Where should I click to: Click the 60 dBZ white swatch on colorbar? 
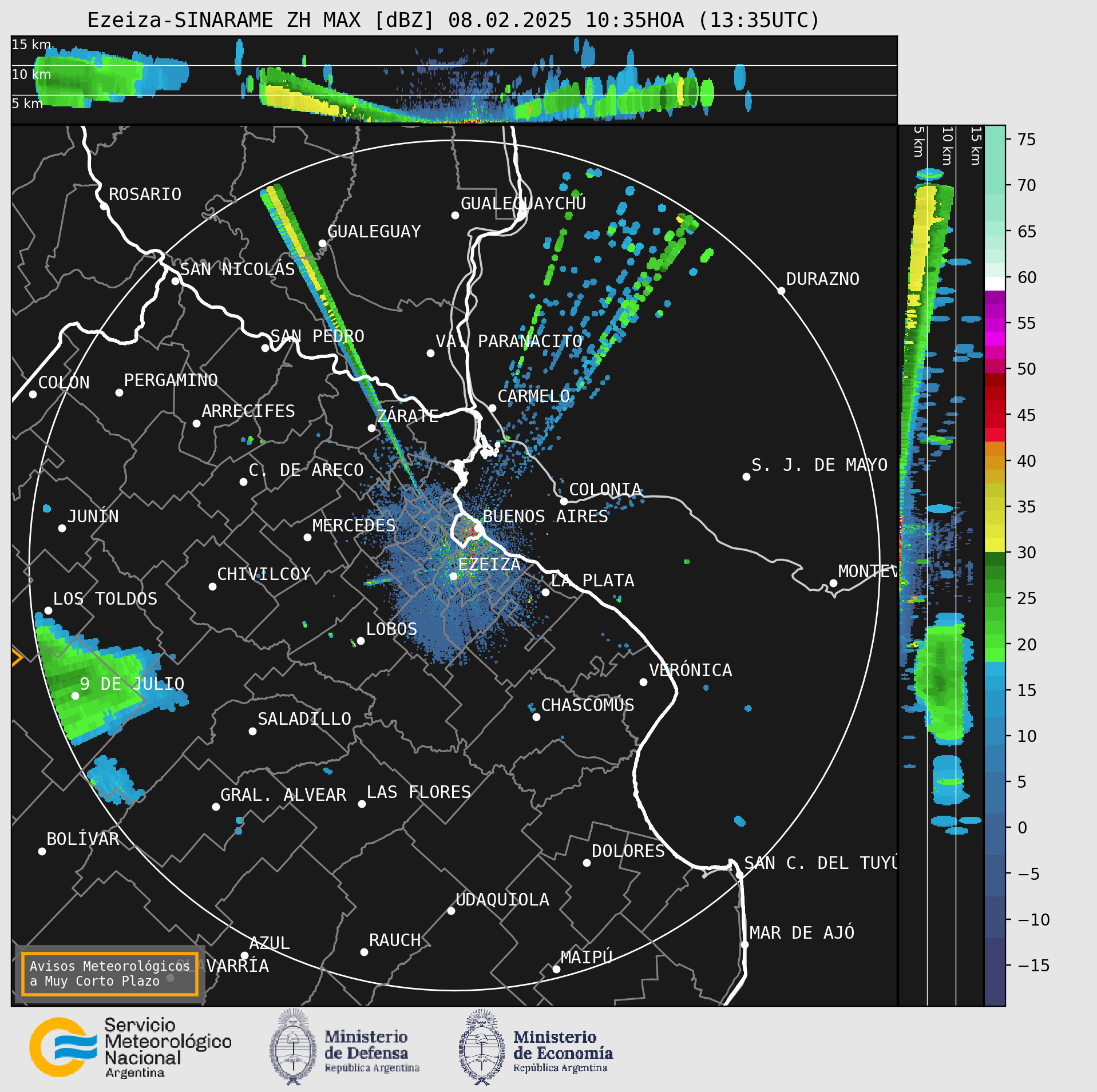click(x=995, y=284)
